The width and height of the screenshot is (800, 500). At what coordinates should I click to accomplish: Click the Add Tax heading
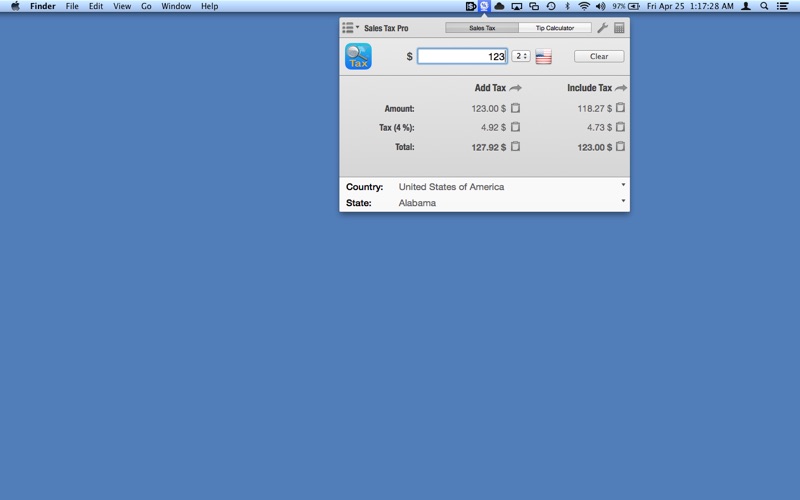point(490,88)
